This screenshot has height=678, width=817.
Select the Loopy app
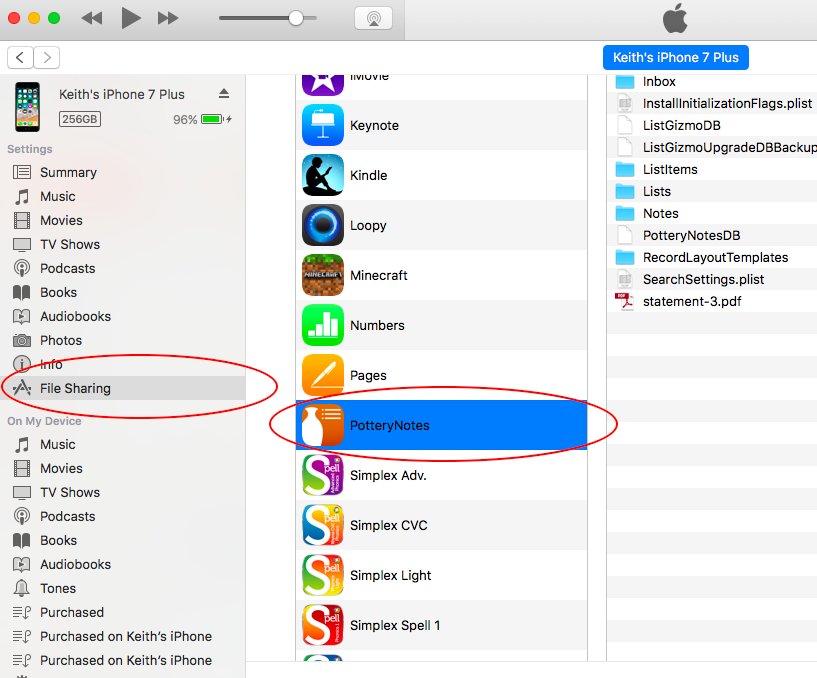[x=441, y=225]
